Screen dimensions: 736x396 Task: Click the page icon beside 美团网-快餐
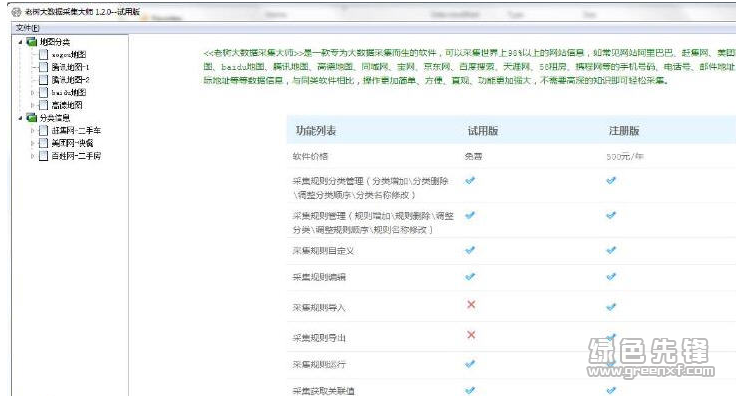pyautogui.click(x=44, y=143)
